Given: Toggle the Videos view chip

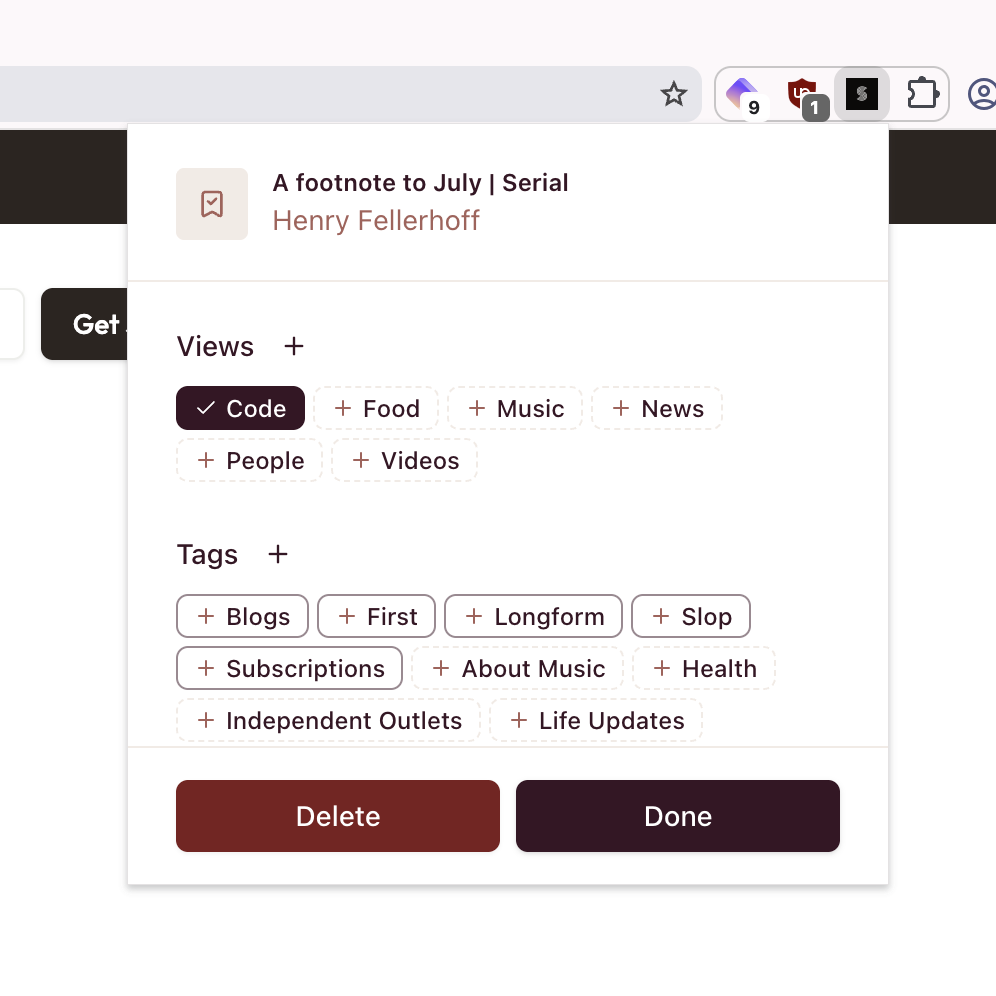Looking at the screenshot, I should pos(405,460).
